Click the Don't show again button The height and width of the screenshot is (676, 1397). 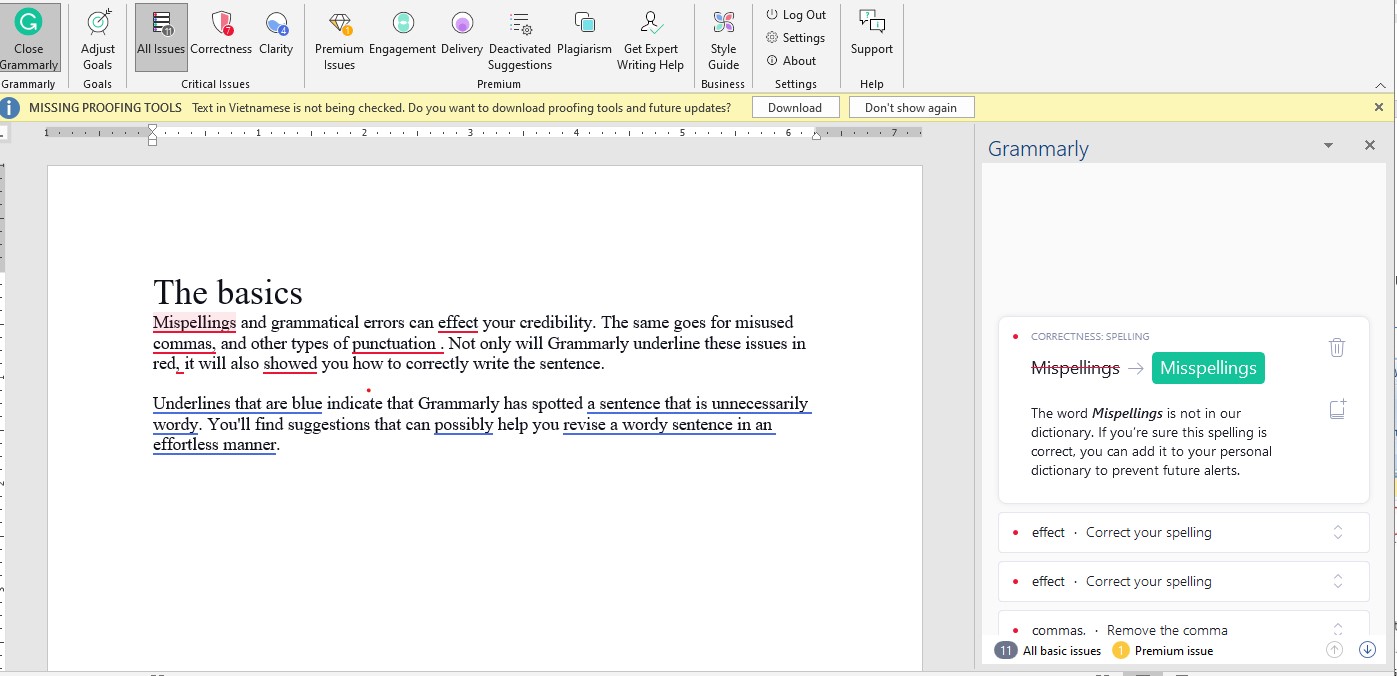(x=911, y=108)
